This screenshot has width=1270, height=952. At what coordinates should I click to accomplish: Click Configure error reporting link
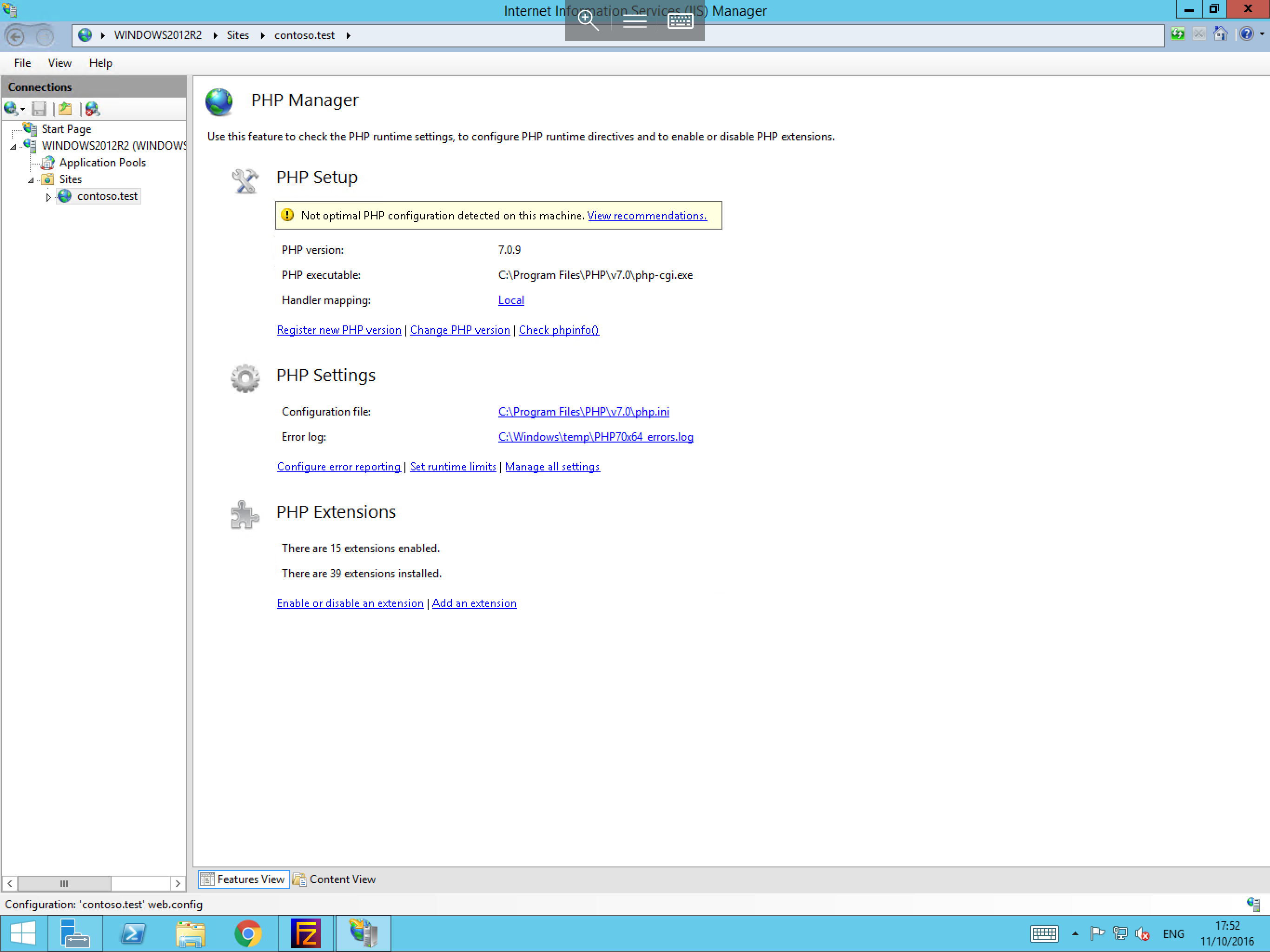pyautogui.click(x=338, y=466)
